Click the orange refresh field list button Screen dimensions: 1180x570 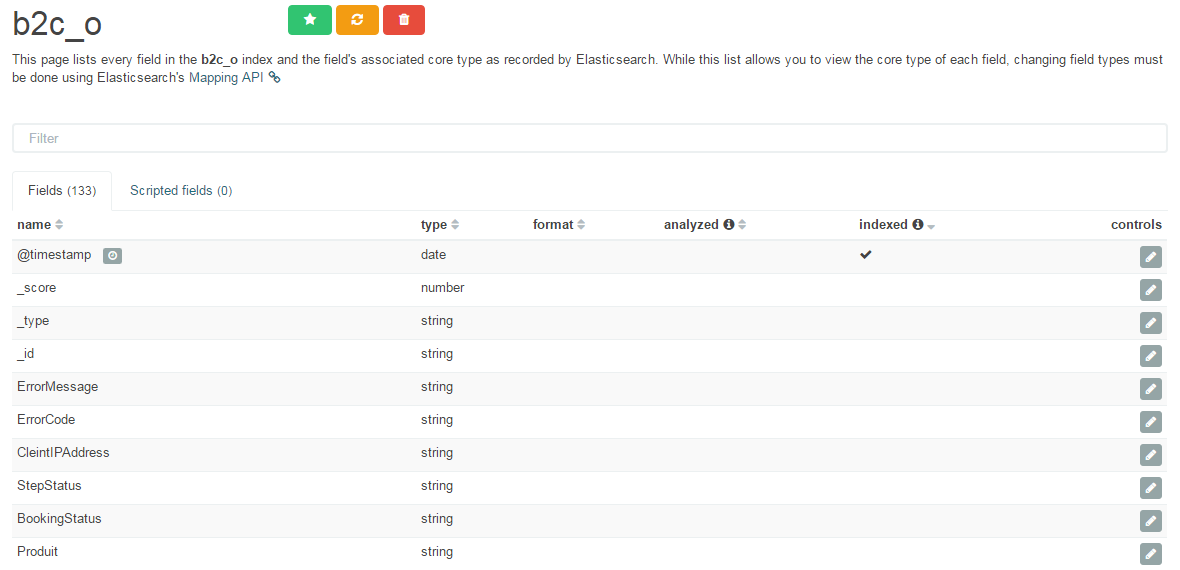click(357, 20)
